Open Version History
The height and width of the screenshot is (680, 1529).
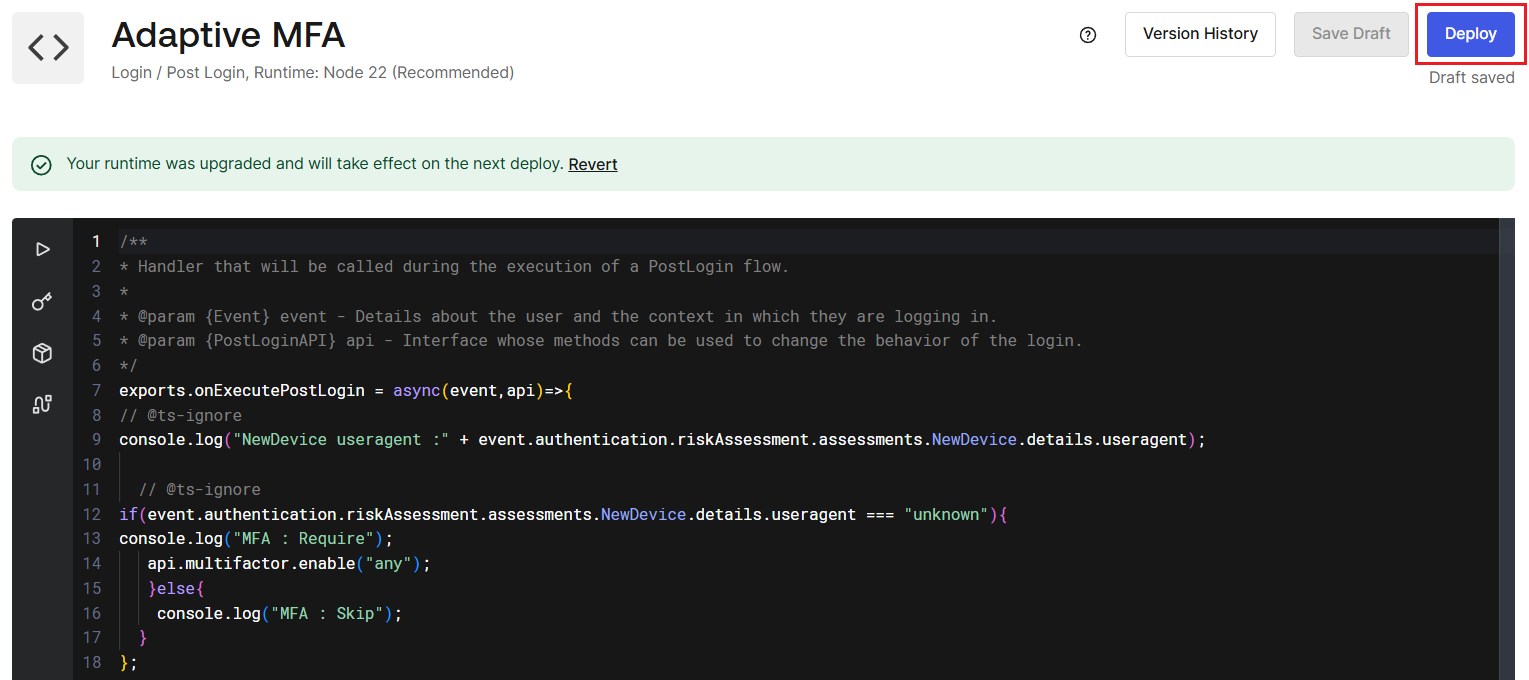point(1199,34)
